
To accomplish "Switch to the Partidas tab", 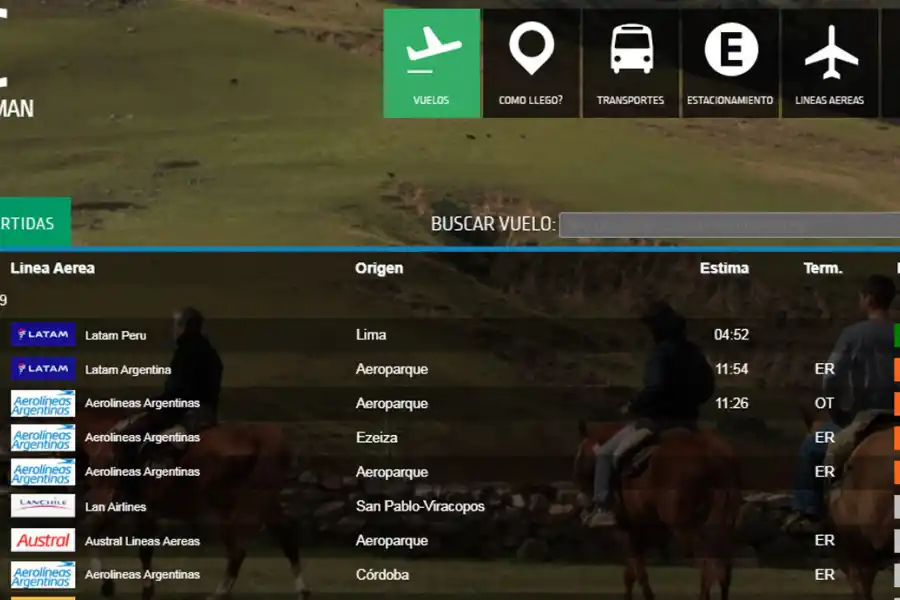I will pos(30,223).
